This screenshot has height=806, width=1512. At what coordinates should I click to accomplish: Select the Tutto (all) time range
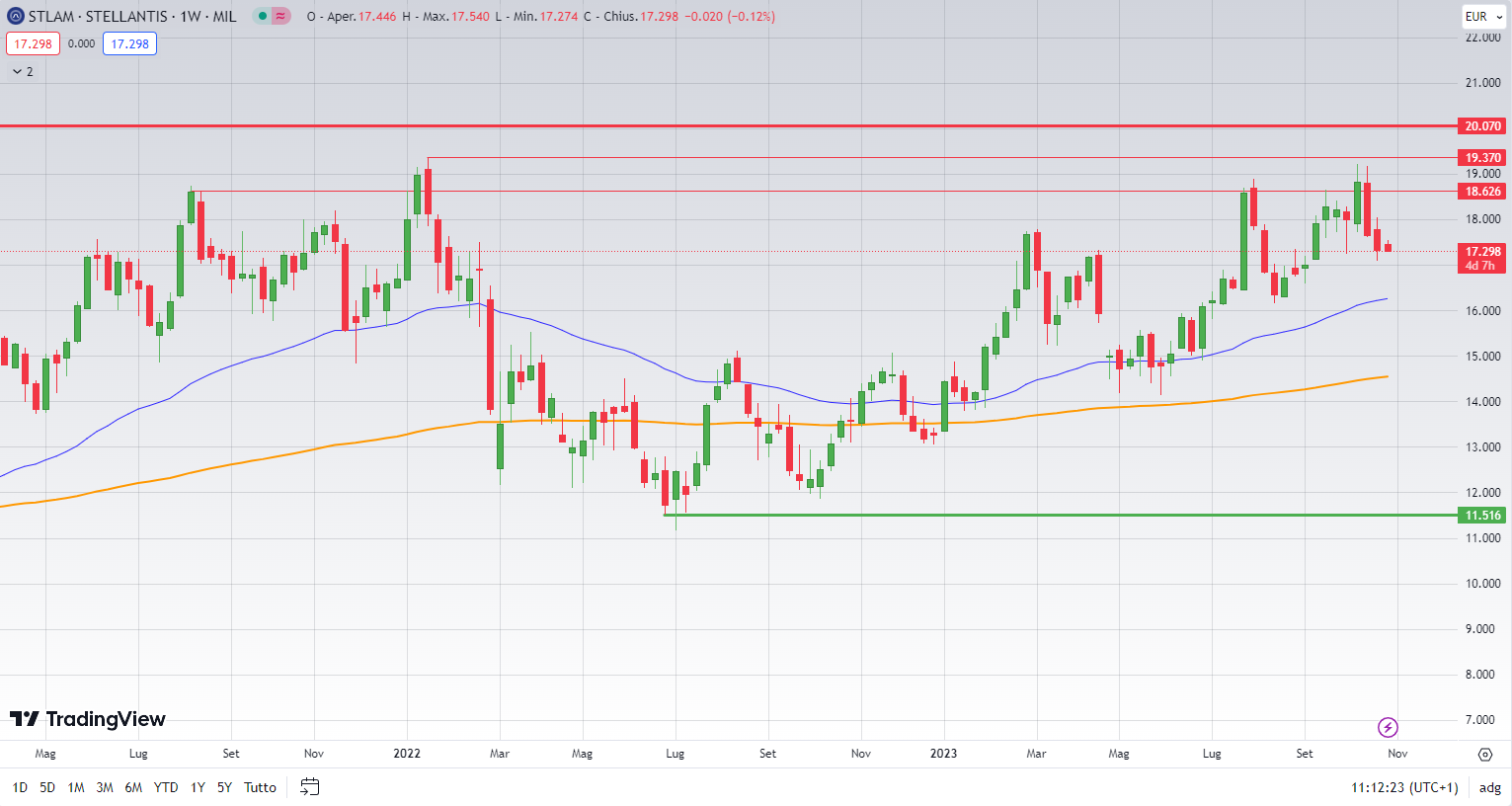point(260,787)
